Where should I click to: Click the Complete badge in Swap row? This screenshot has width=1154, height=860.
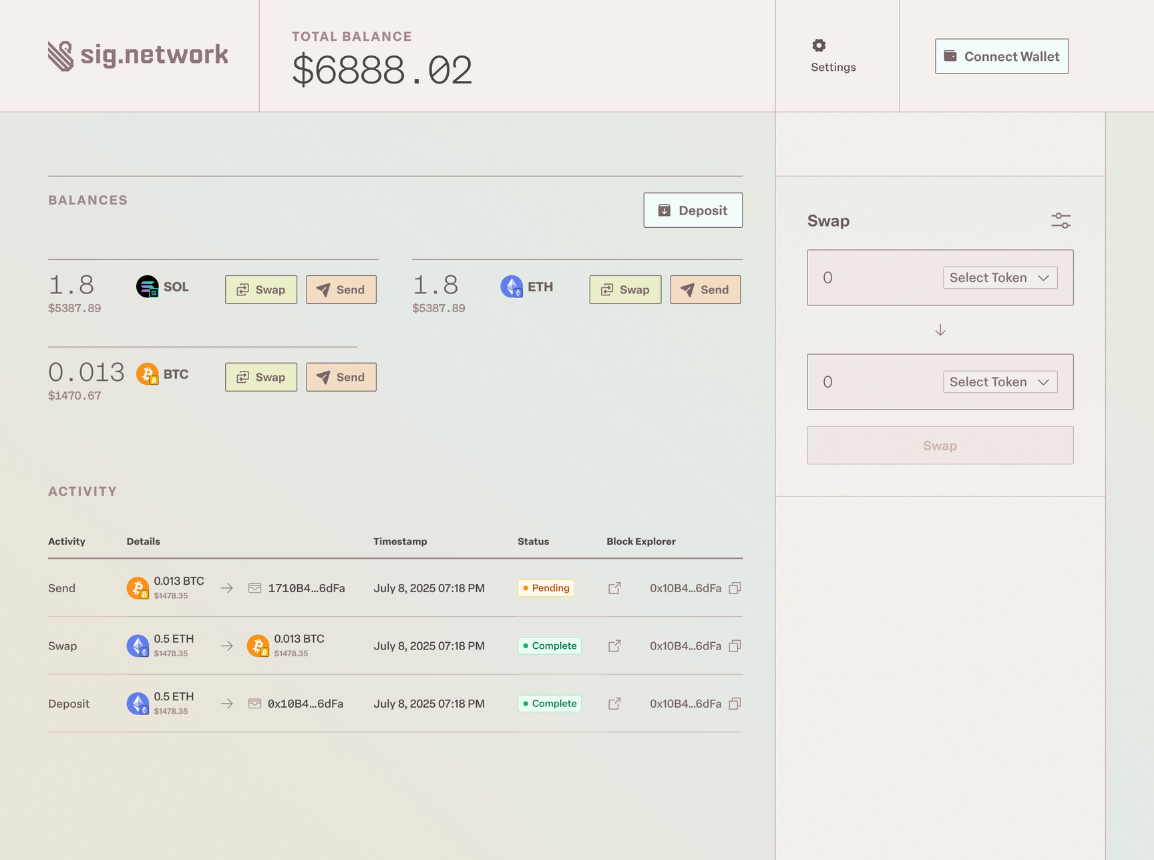pos(550,646)
